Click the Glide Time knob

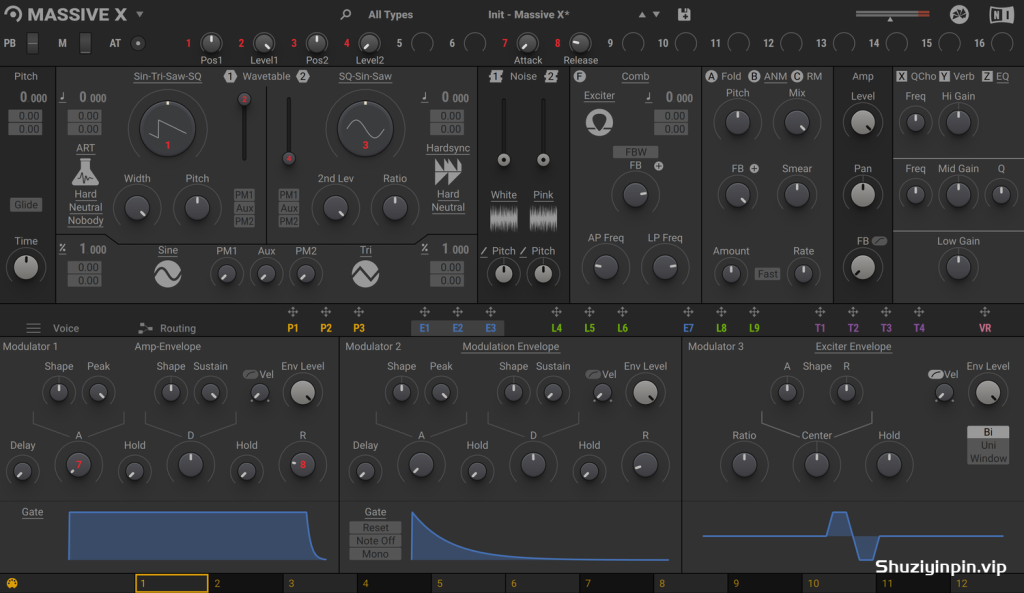click(x=25, y=267)
